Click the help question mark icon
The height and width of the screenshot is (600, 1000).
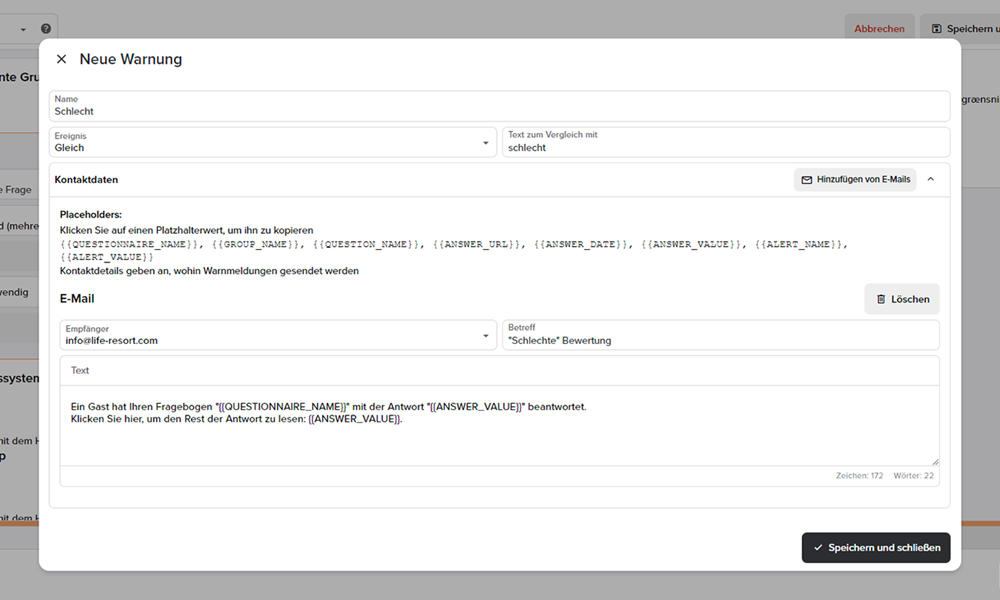46,29
